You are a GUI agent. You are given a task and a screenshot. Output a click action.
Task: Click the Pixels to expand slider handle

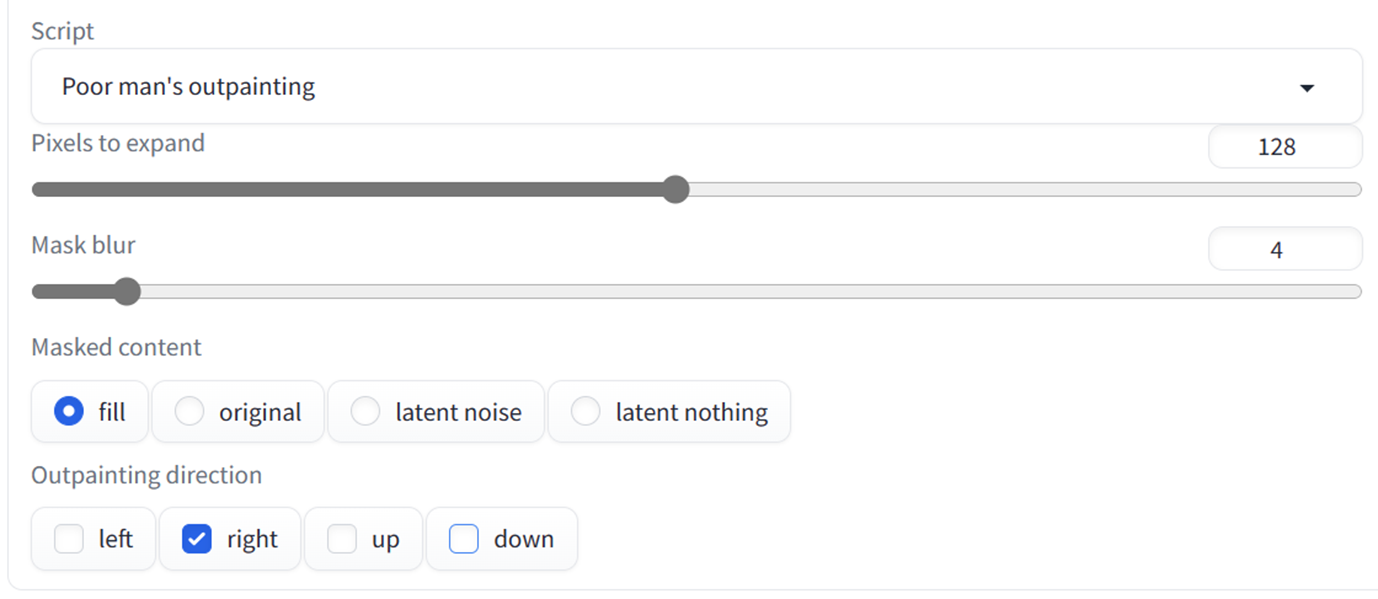(676, 189)
